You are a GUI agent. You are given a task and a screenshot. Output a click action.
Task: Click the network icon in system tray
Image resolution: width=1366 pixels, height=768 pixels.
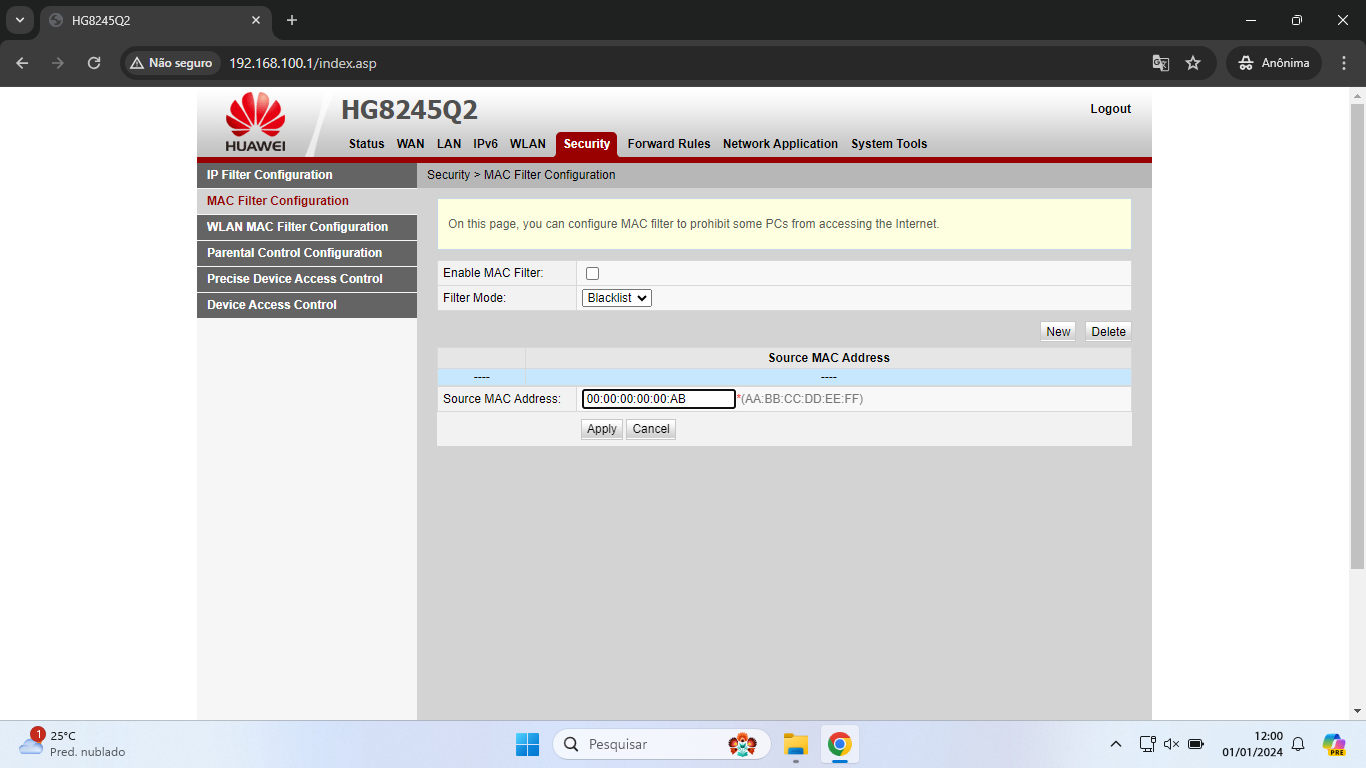coord(1147,744)
